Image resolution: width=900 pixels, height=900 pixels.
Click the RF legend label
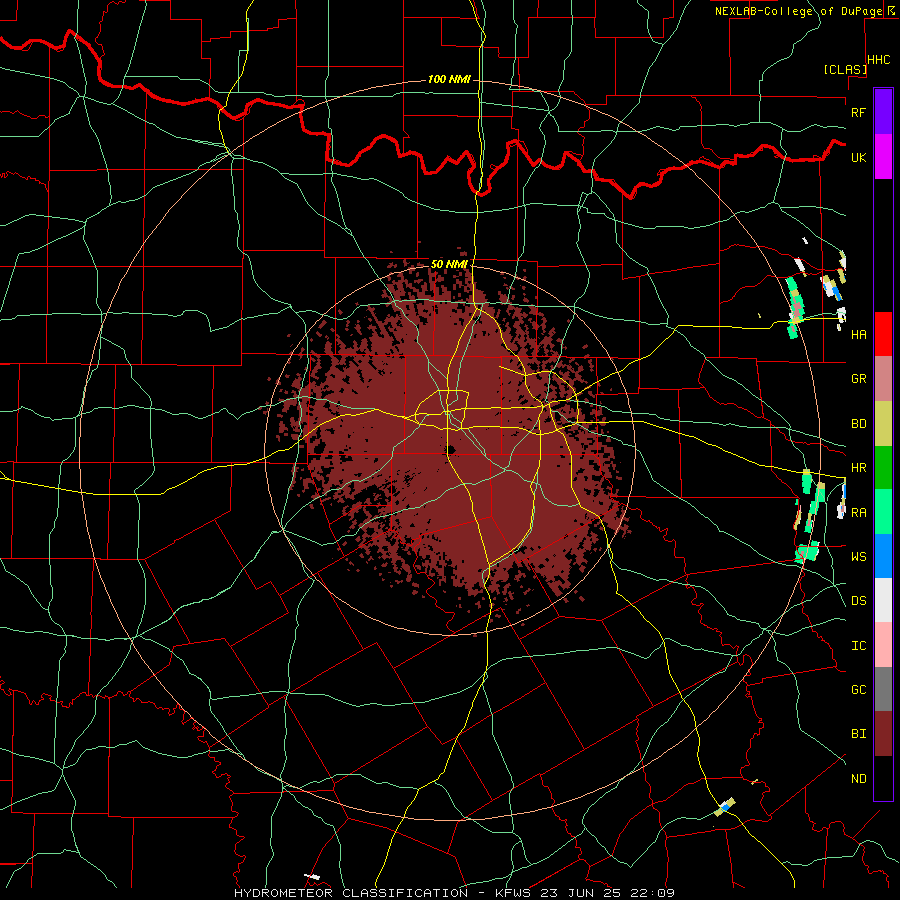(x=858, y=112)
